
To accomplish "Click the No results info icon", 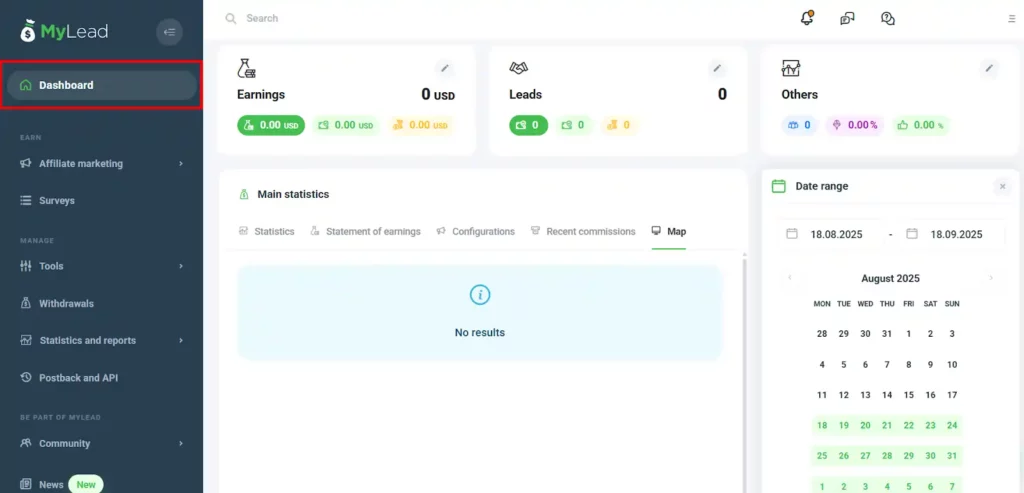I will pyautogui.click(x=480, y=295).
